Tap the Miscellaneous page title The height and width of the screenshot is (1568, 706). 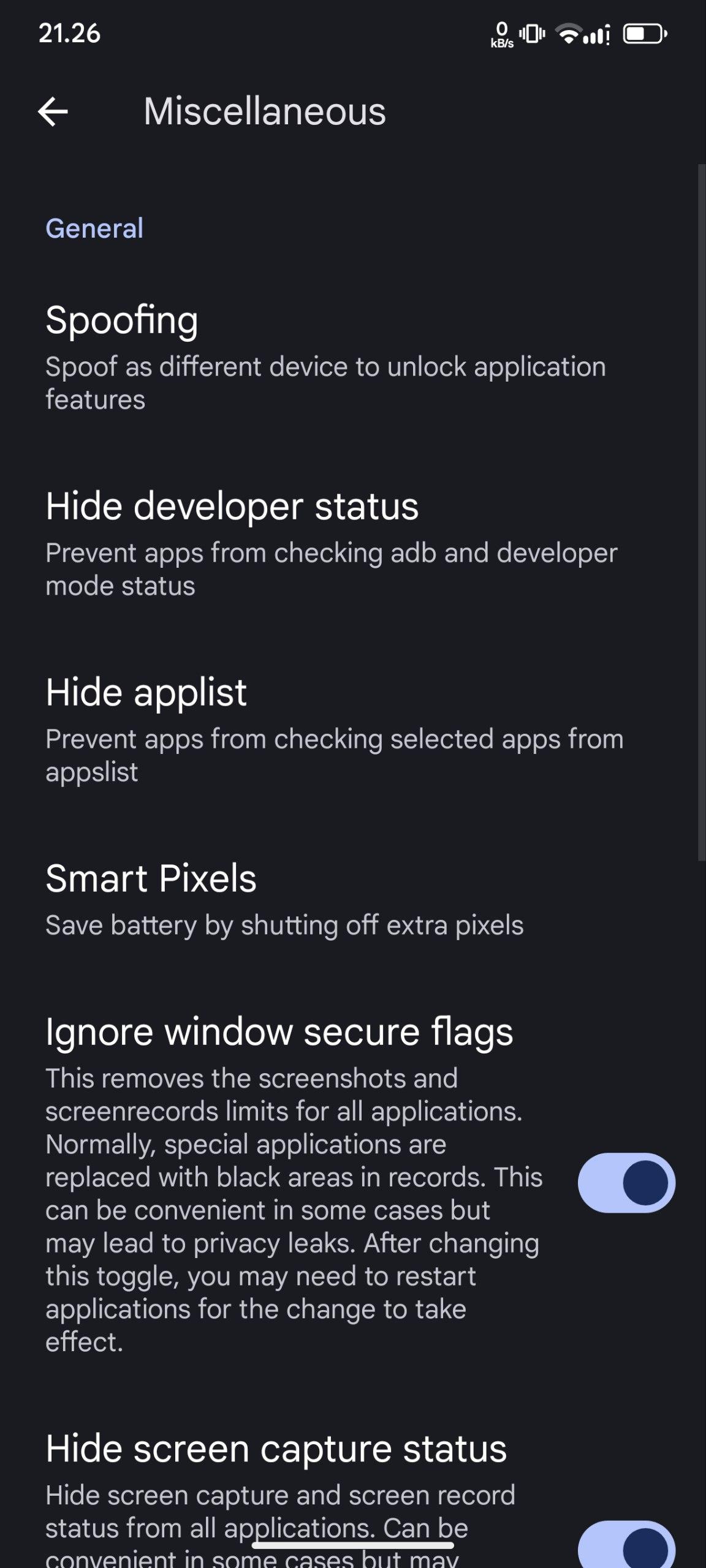point(265,111)
